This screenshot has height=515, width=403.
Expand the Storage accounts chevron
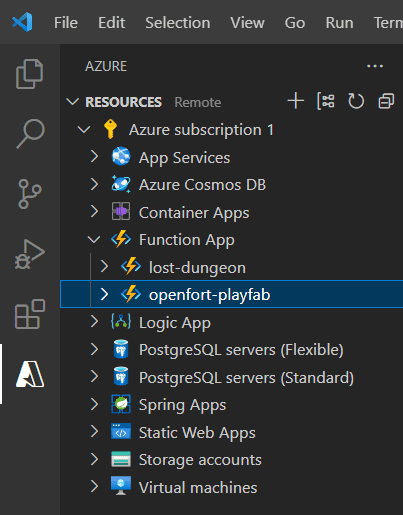tap(94, 459)
